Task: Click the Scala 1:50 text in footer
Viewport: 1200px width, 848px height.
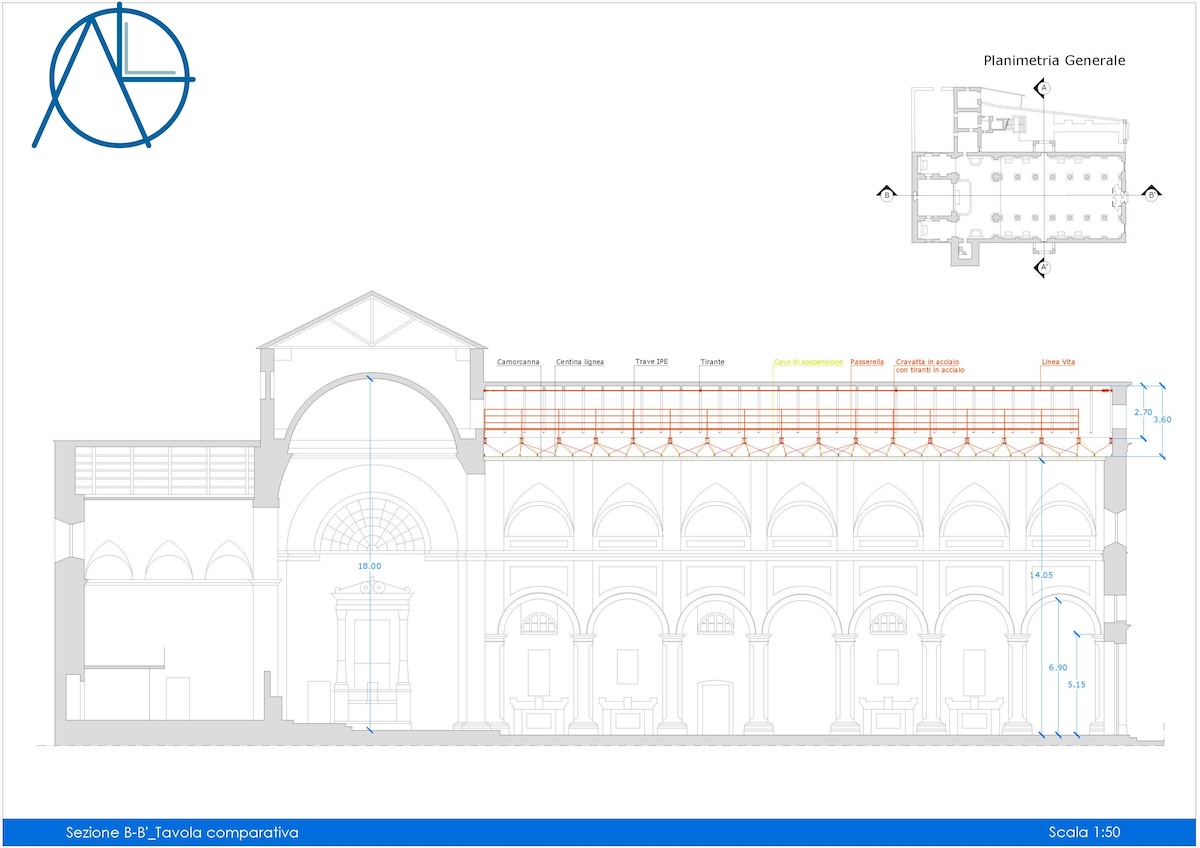Action: tap(1090, 833)
